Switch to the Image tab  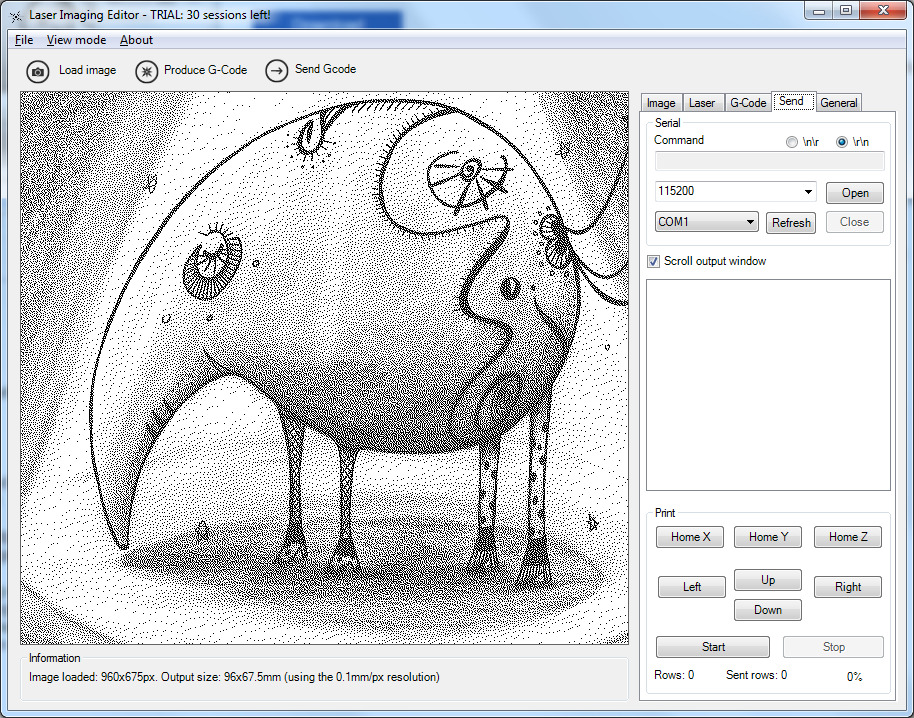661,103
